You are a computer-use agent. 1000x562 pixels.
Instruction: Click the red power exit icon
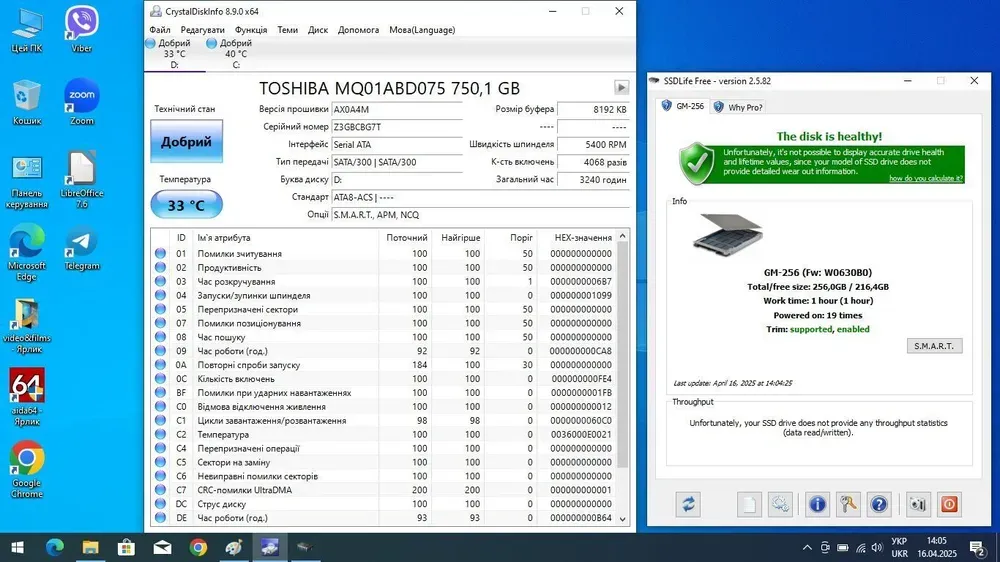pos(949,504)
